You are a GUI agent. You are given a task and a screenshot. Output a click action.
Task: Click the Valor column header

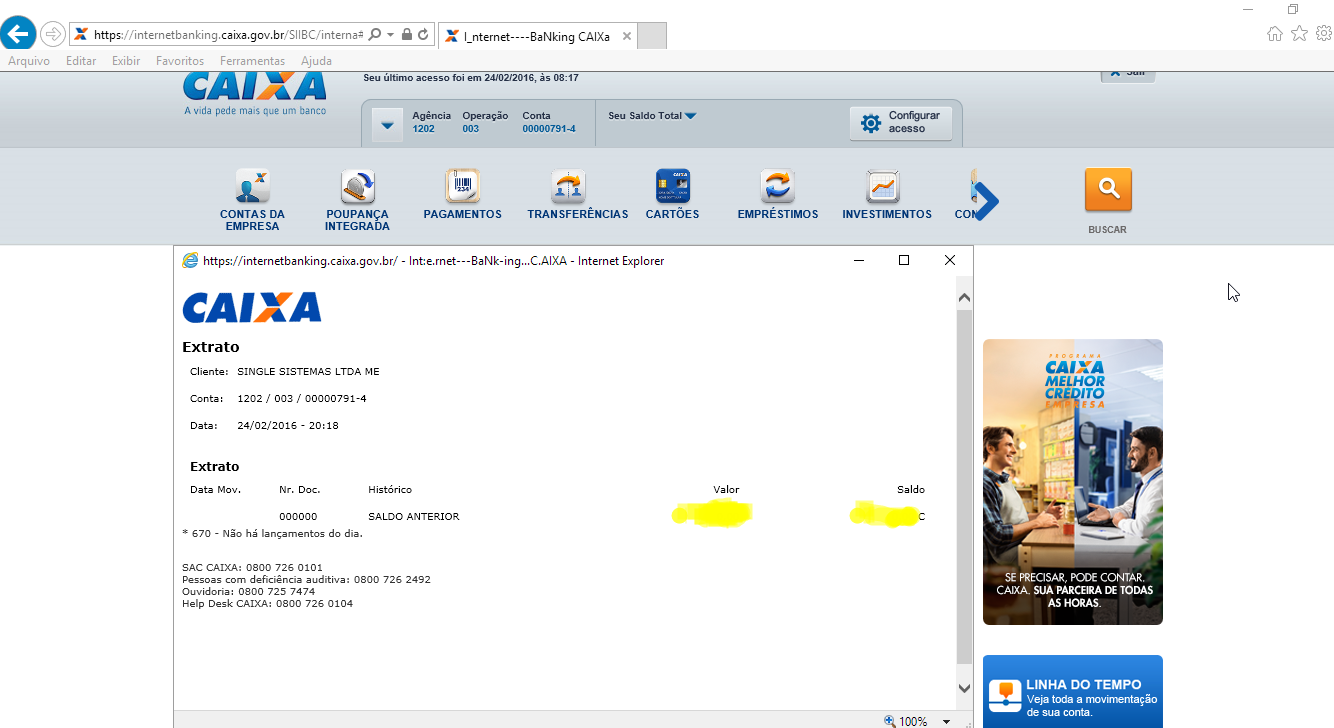pyautogui.click(x=726, y=490)
